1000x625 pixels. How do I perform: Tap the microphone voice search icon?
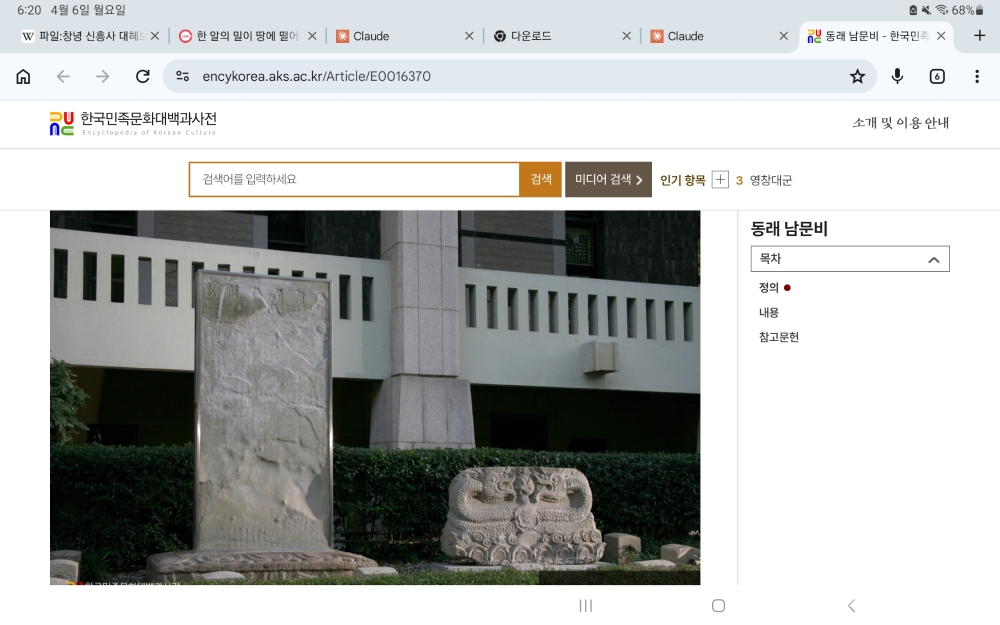click(x=897, y=77)
